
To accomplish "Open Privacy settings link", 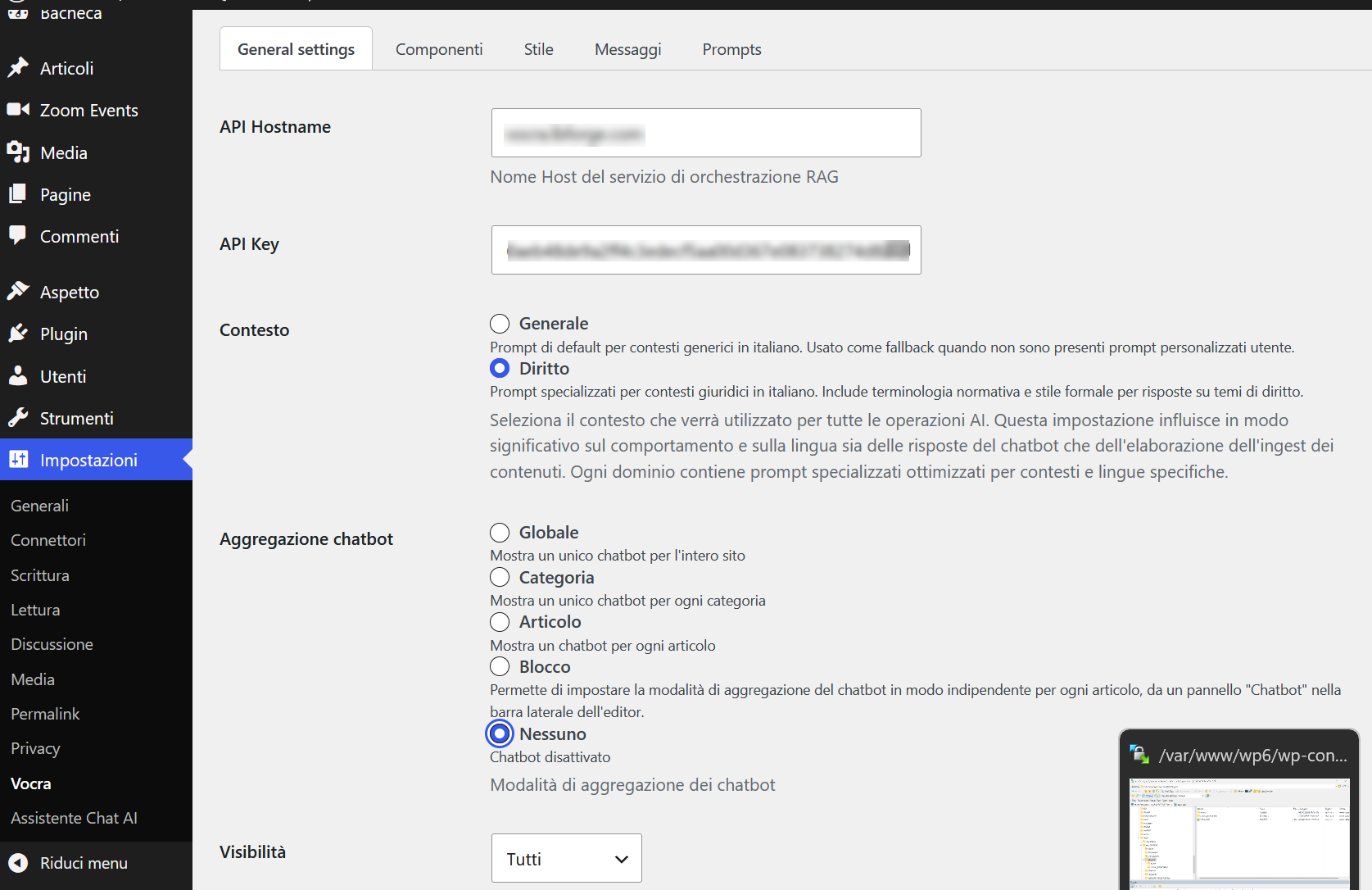I will click(x=35, y=748).
